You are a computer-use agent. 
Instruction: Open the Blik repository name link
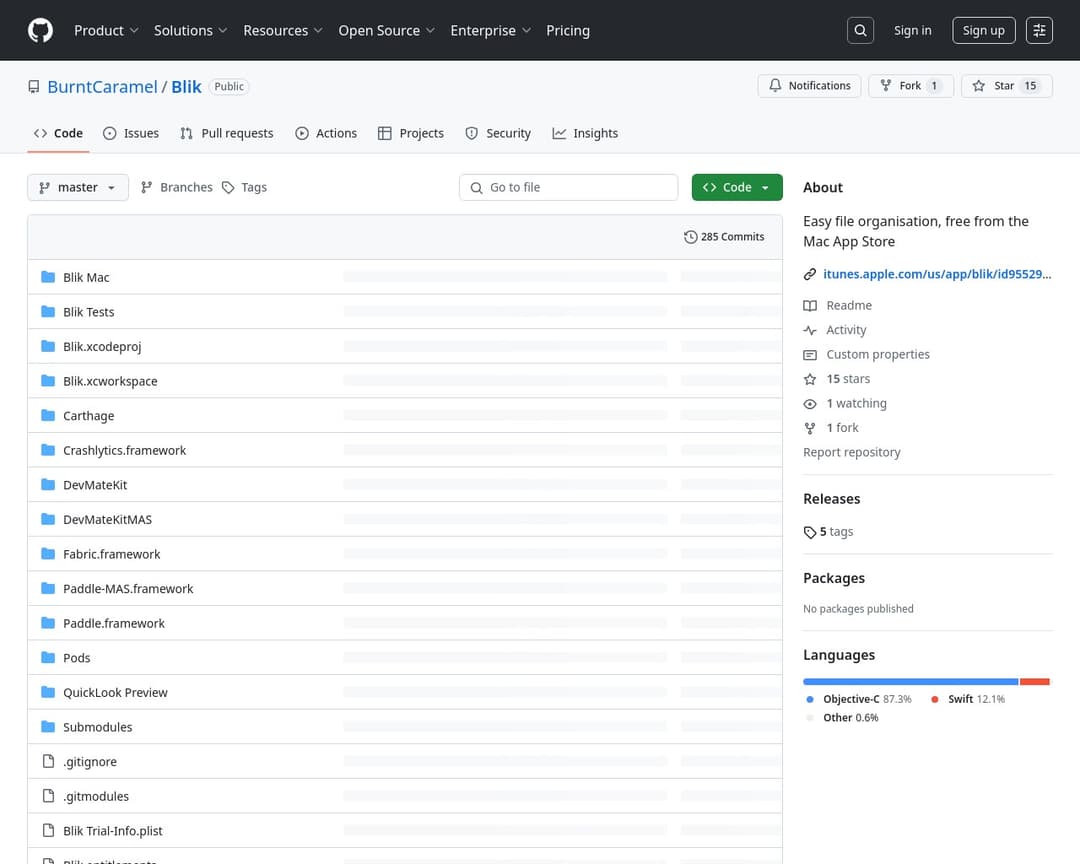[186, 87]
